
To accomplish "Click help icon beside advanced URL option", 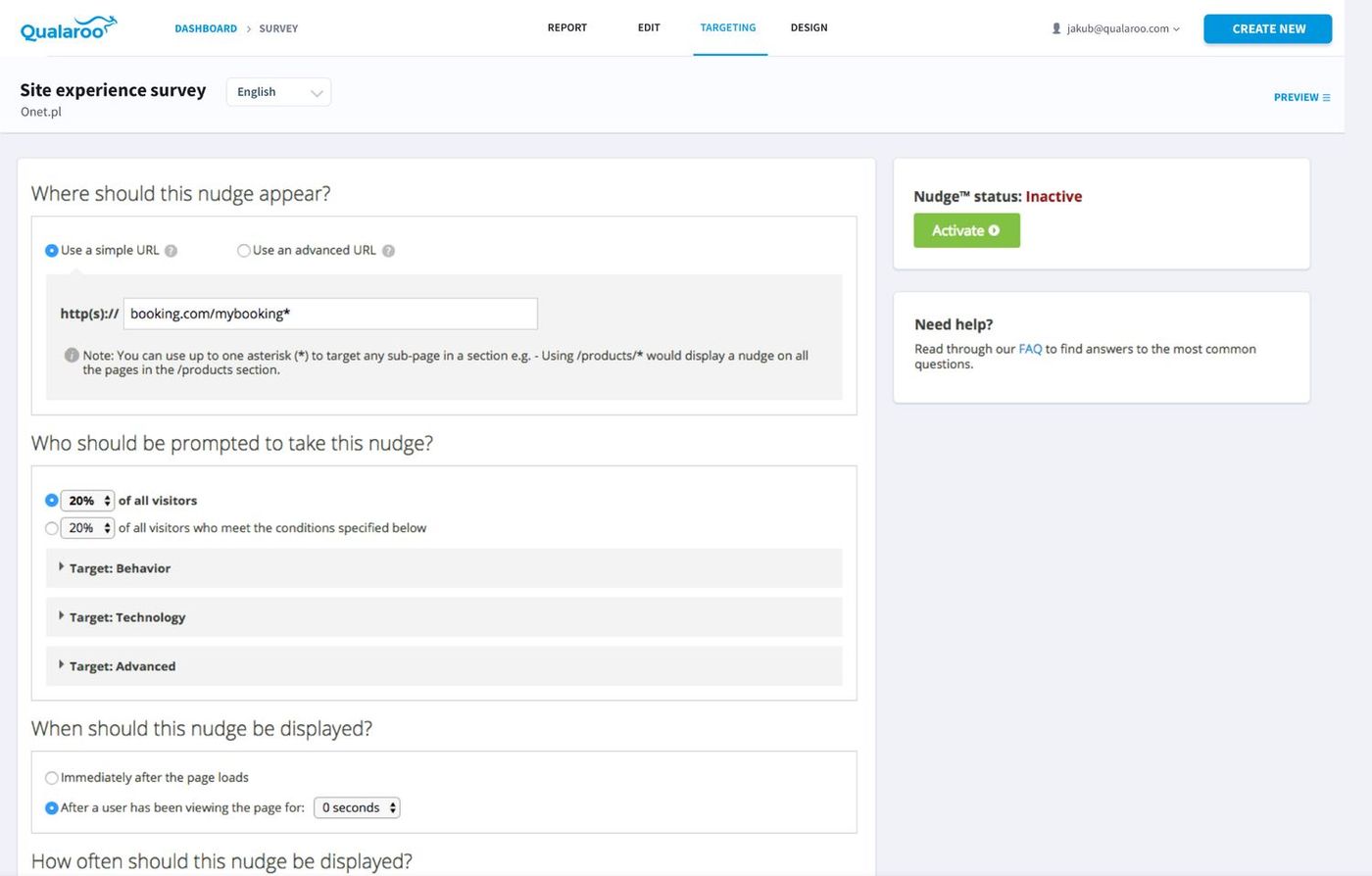I will pos(388,251).
